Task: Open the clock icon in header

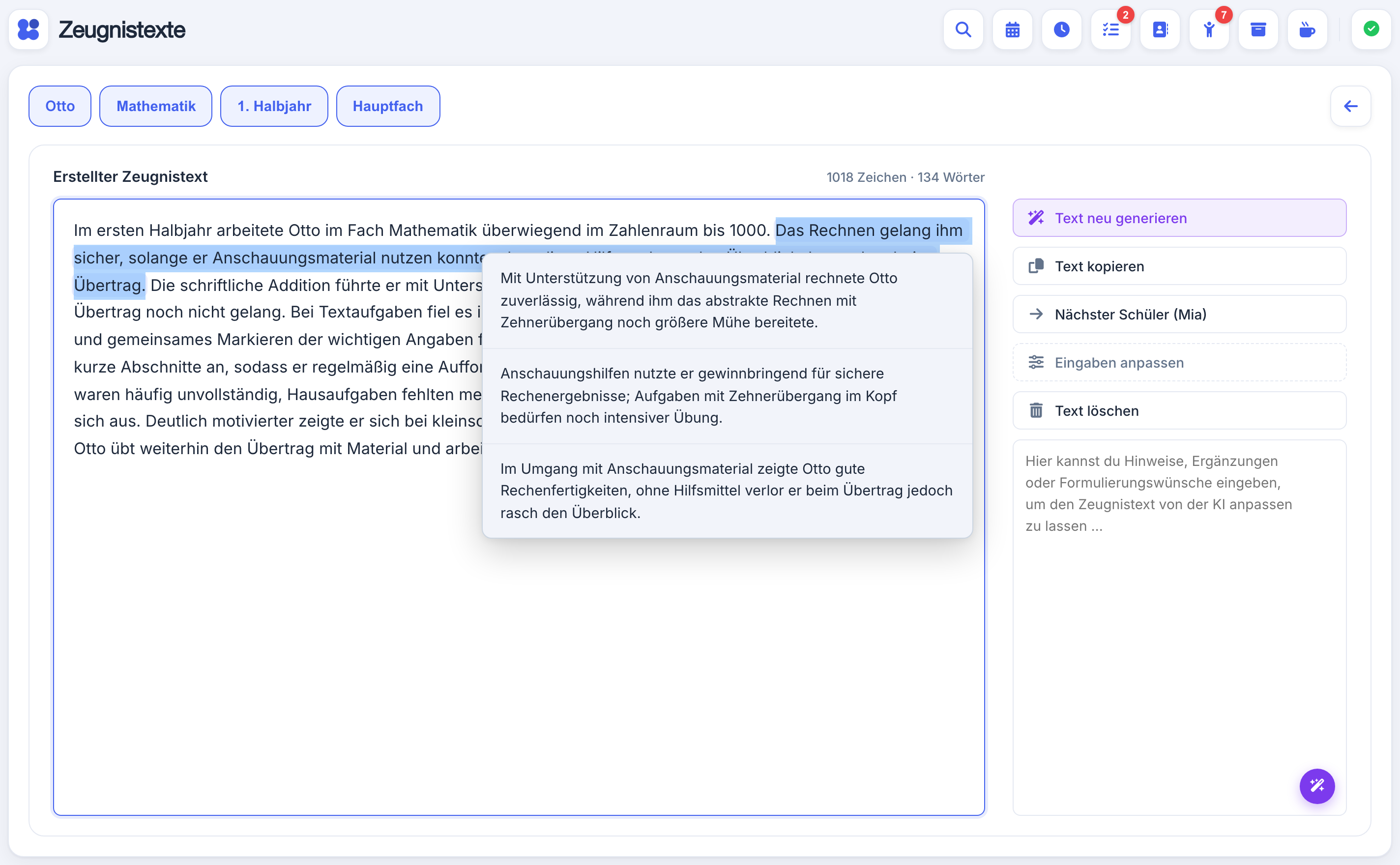Action: 1062,29
